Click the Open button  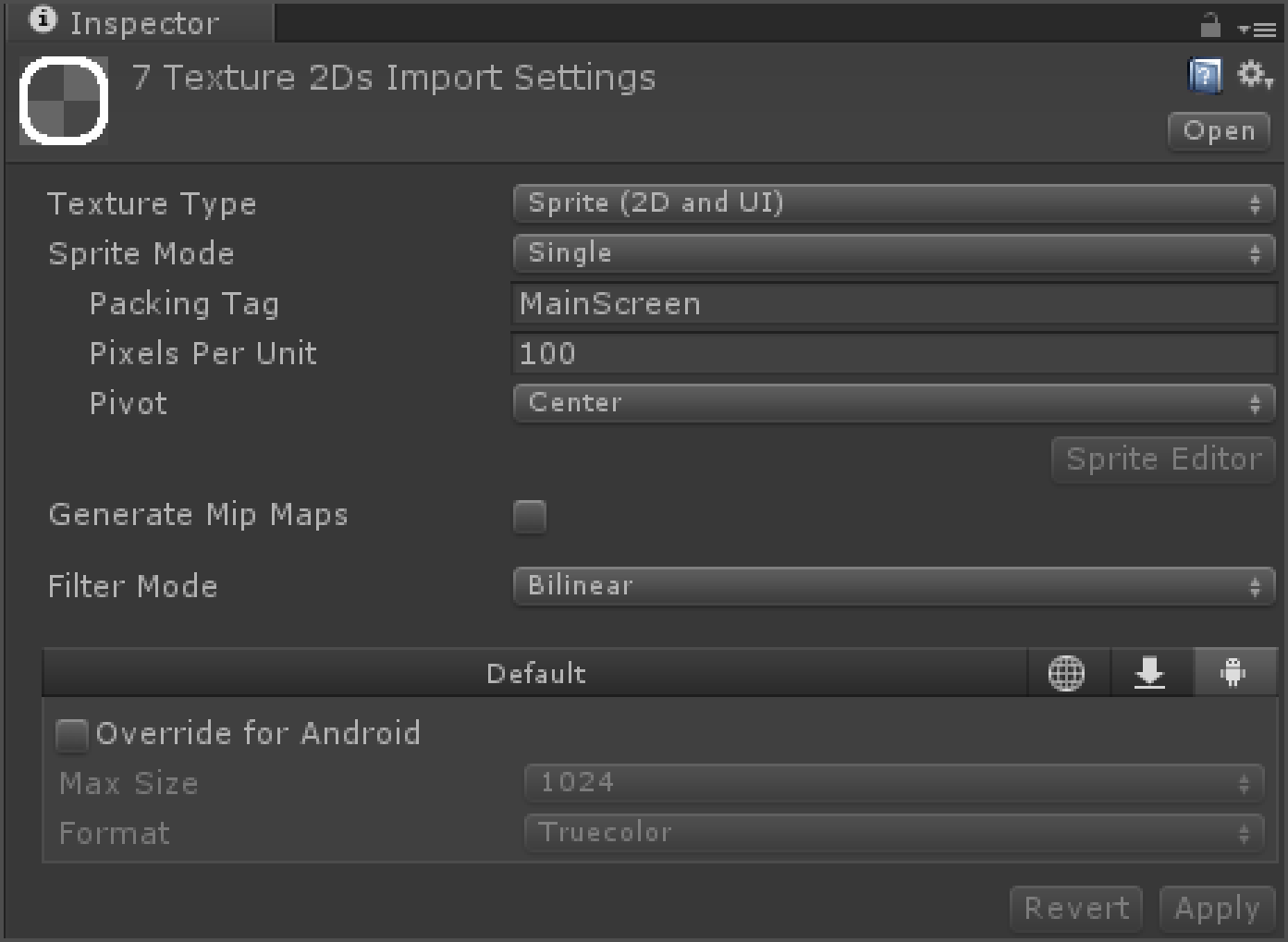coord(1219,131)
